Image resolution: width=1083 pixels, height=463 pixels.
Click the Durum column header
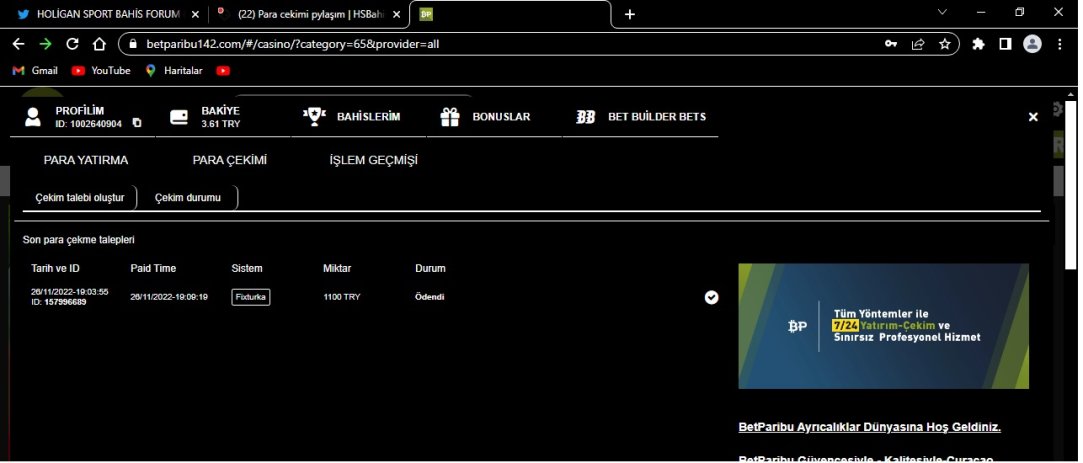[x=430, y=268]
